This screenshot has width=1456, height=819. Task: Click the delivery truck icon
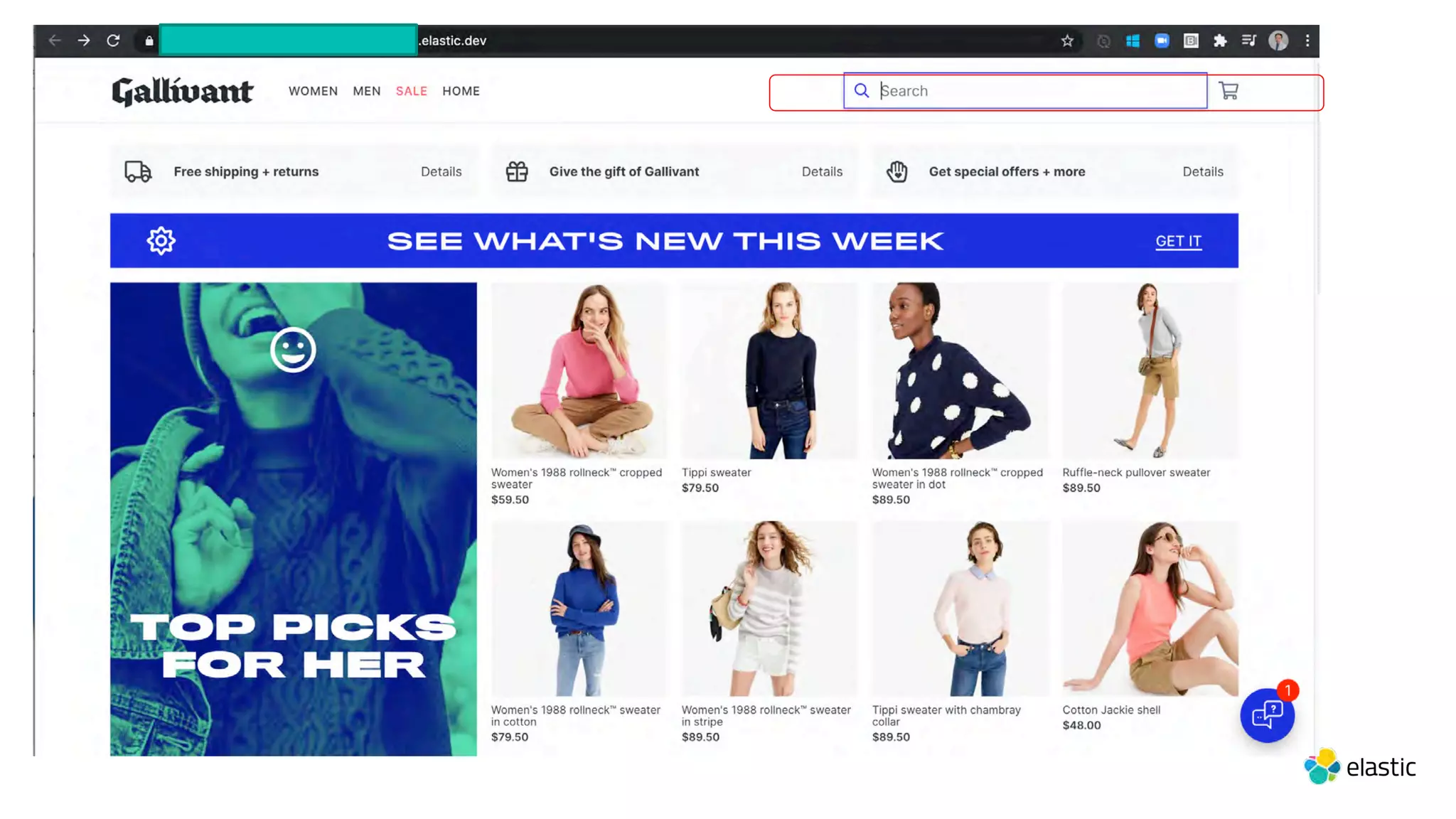point(138,171)
